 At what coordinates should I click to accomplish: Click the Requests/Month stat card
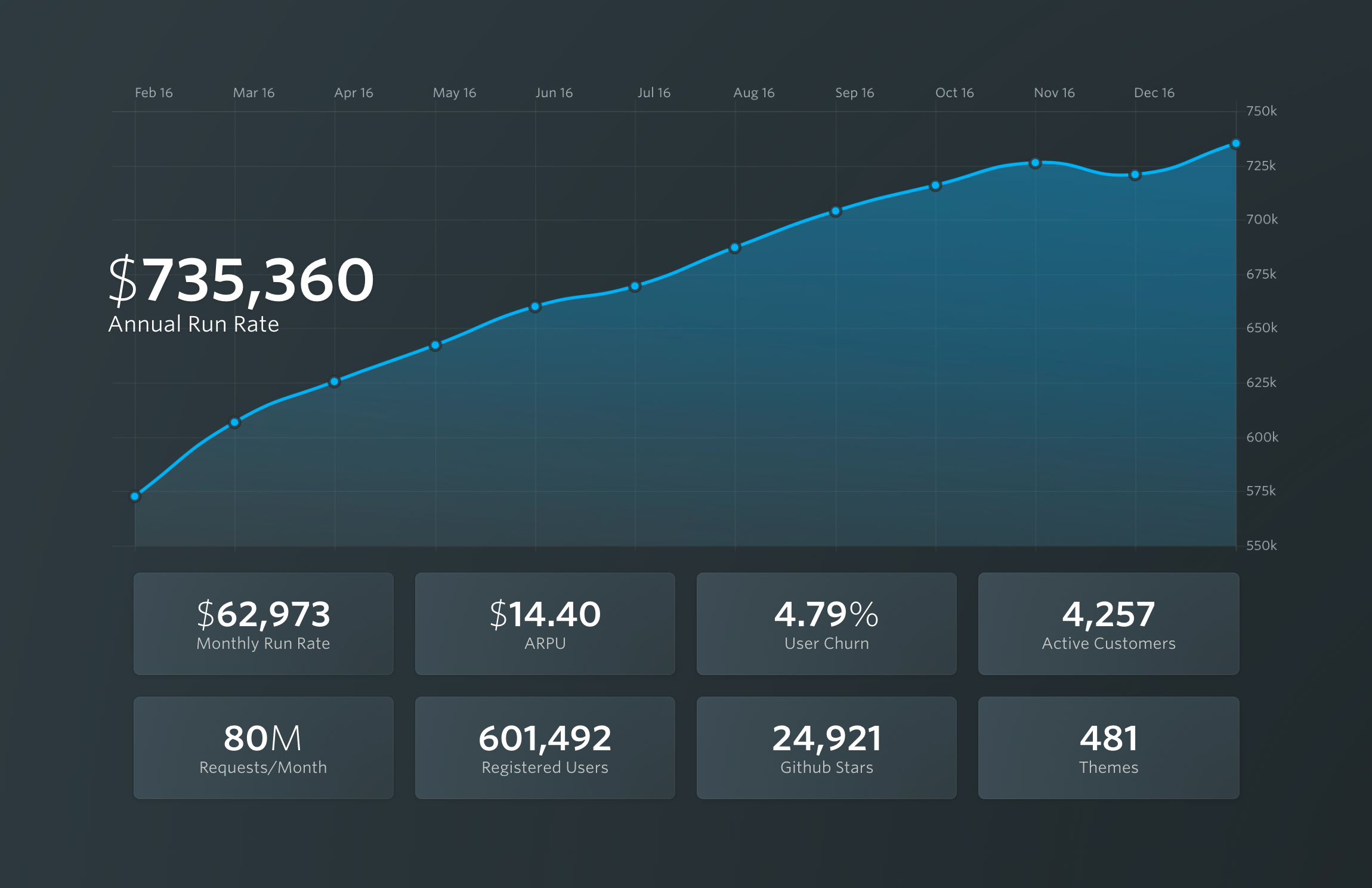[x=263, y=748]
